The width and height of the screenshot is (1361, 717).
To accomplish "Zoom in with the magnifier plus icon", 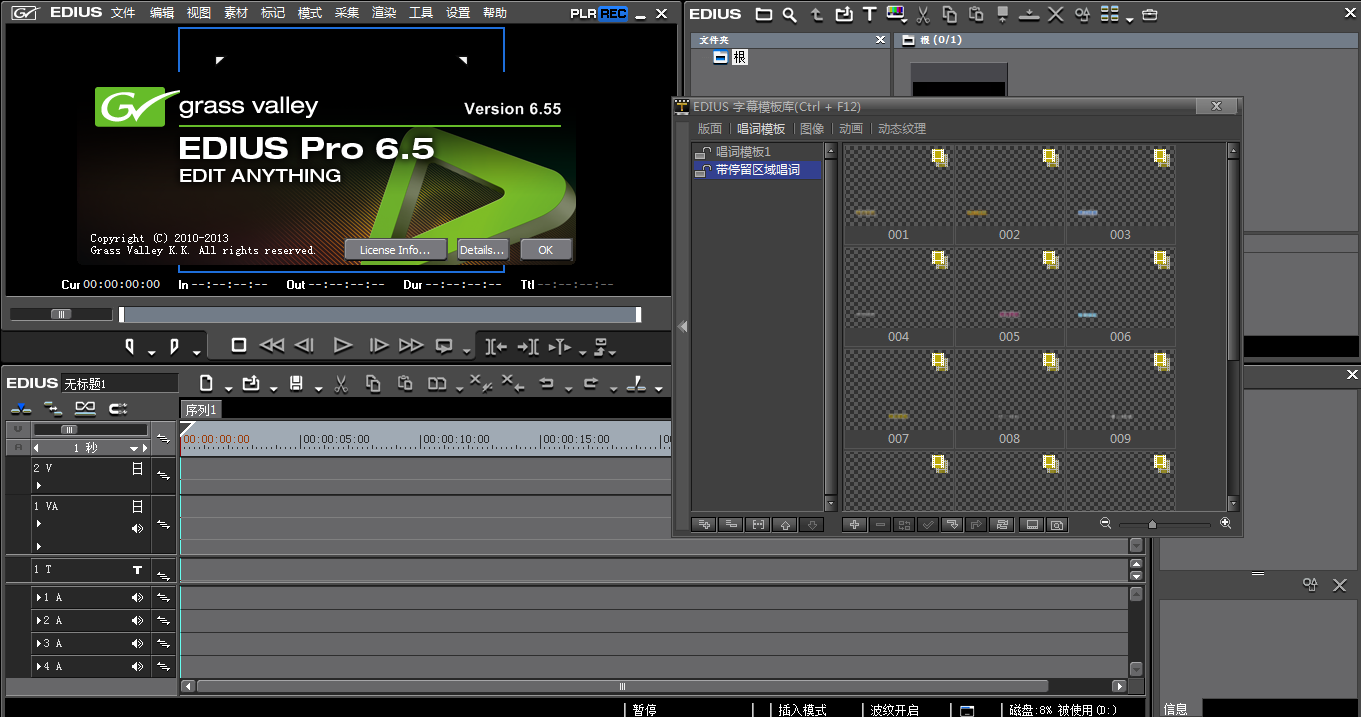I will click(x=1225, y=524).
